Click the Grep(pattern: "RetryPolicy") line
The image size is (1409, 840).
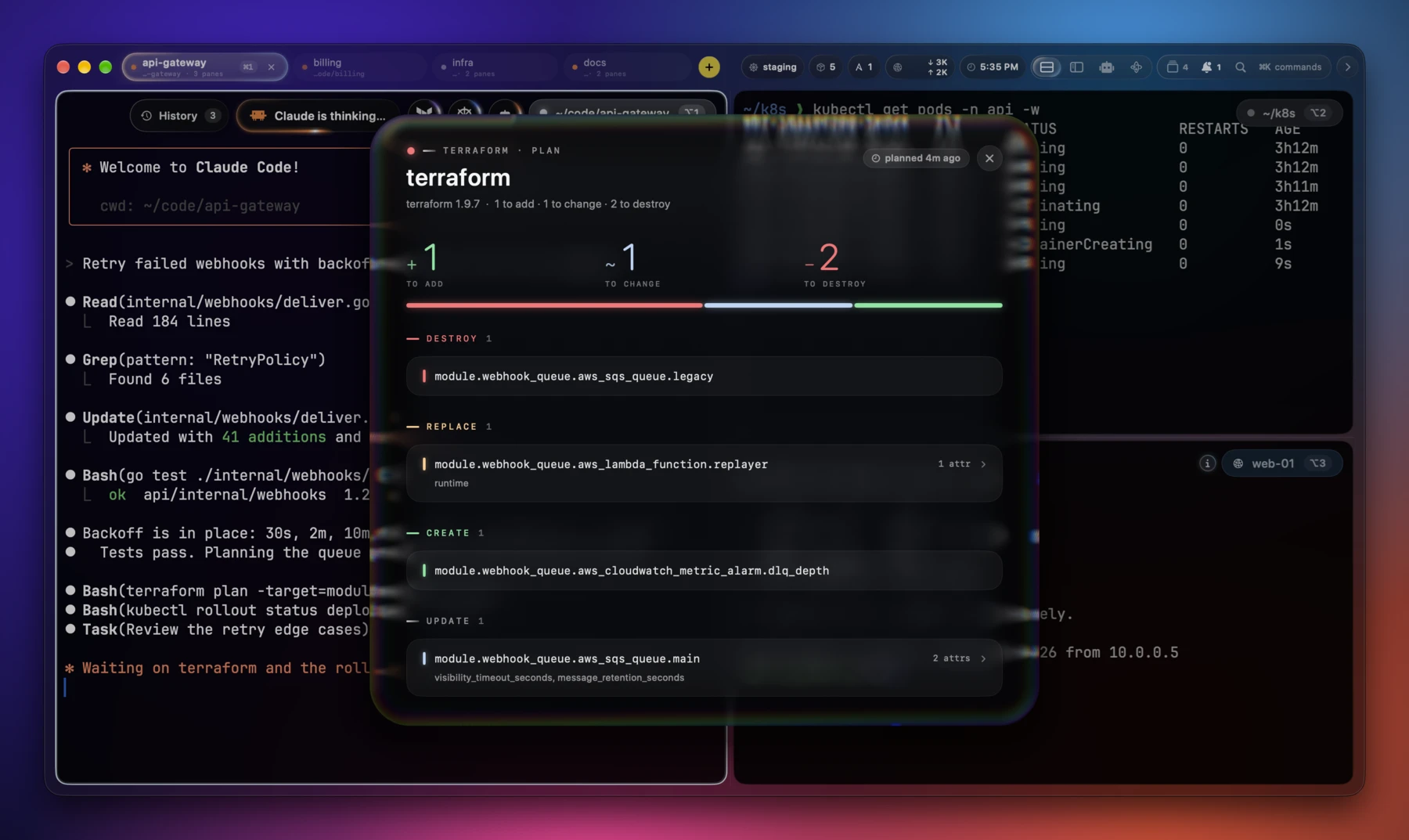click(204, 360)
